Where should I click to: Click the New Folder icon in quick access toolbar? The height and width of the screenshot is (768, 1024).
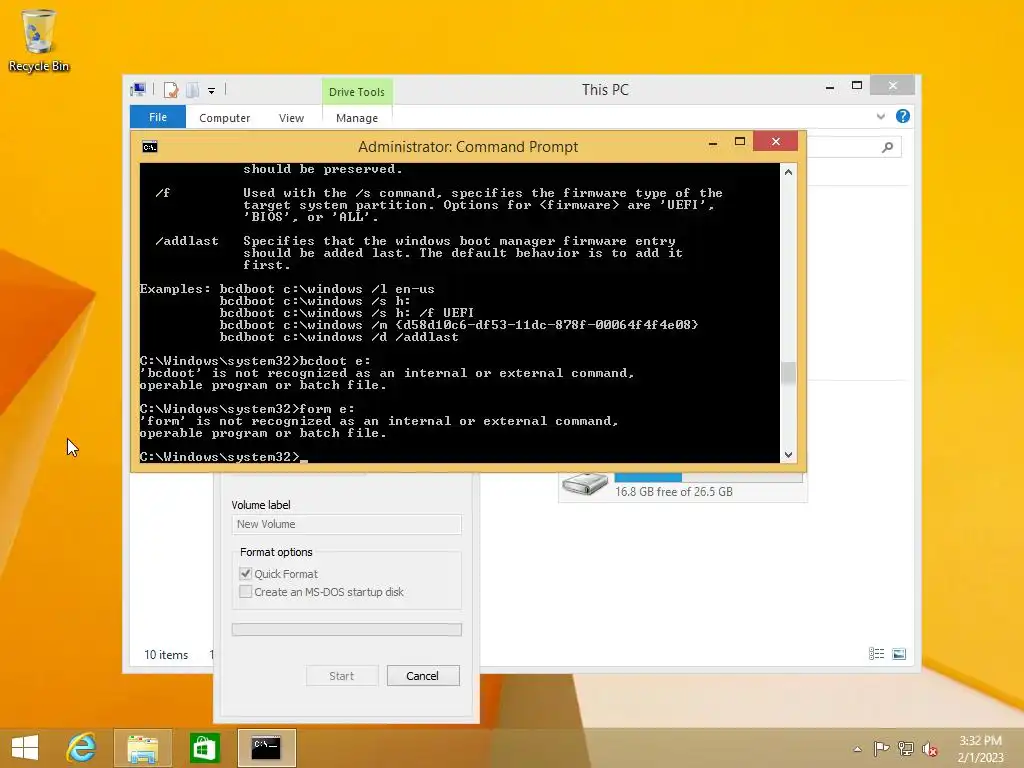192,90
